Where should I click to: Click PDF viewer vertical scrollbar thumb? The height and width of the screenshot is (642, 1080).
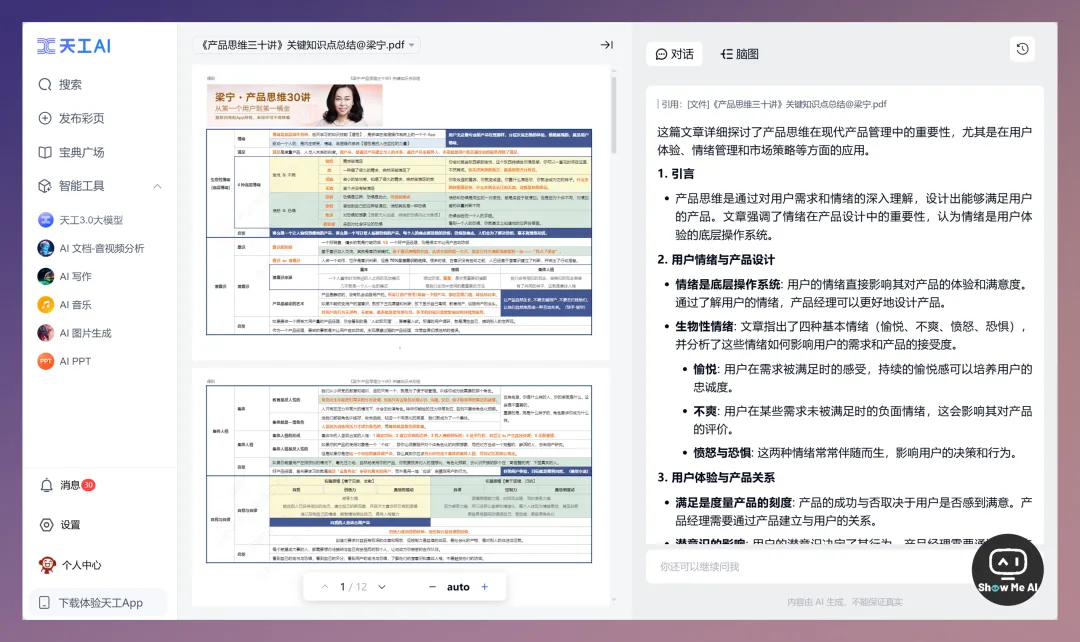pyautogui.click(x=613, y=114)
